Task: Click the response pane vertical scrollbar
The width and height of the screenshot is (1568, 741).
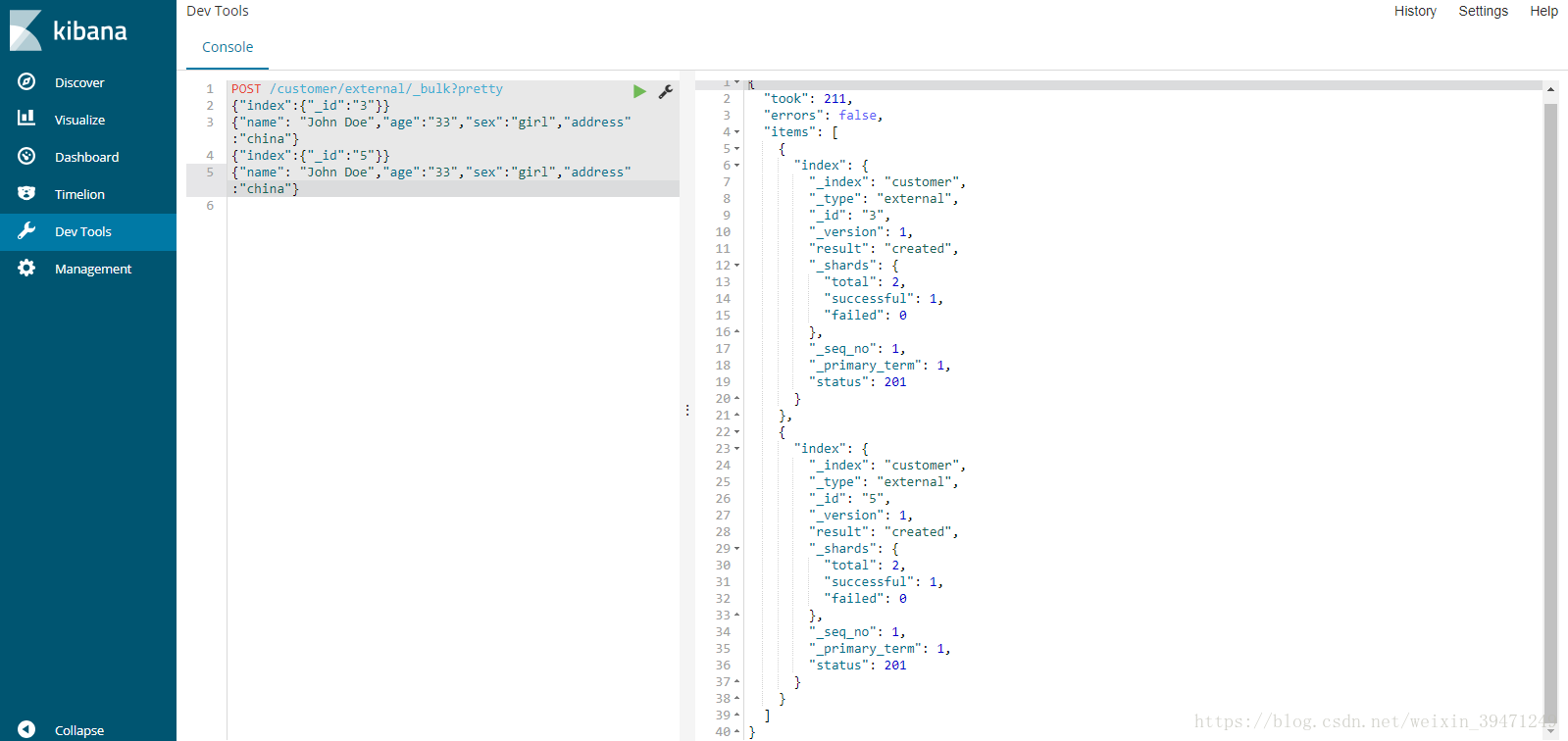Action: coord(1550,412)
